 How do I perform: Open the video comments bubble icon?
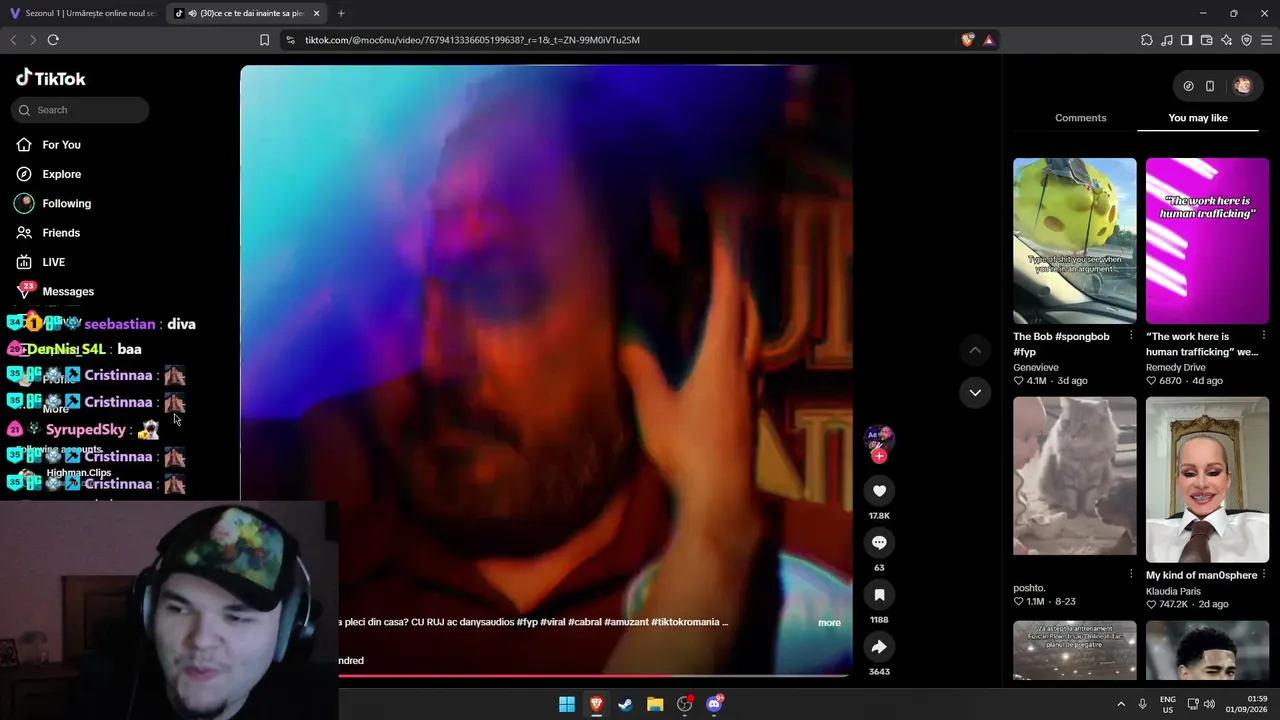click(879, 543)
